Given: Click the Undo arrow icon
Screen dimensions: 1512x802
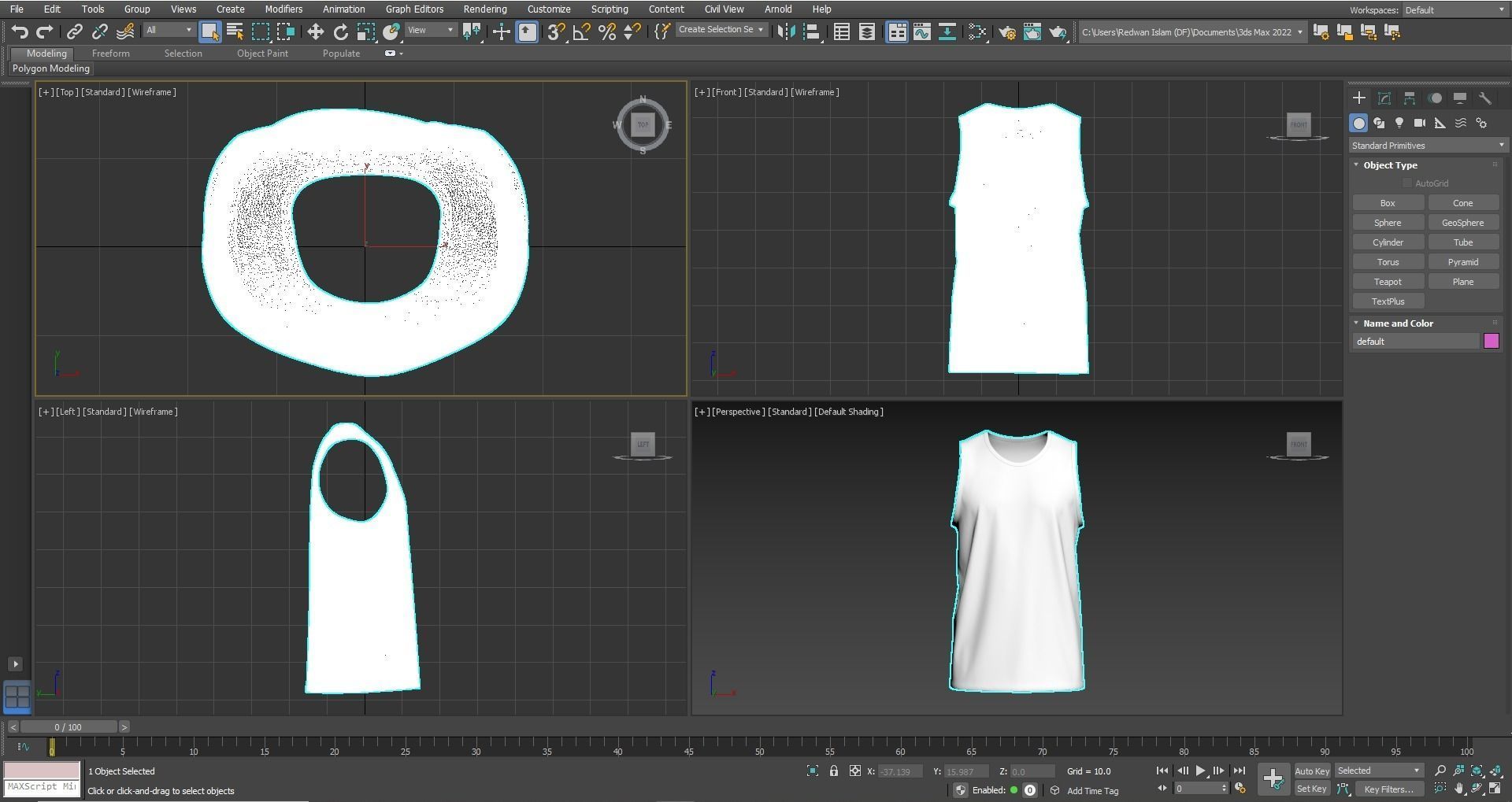Looking at the screenshot, I should pos(20,31).
